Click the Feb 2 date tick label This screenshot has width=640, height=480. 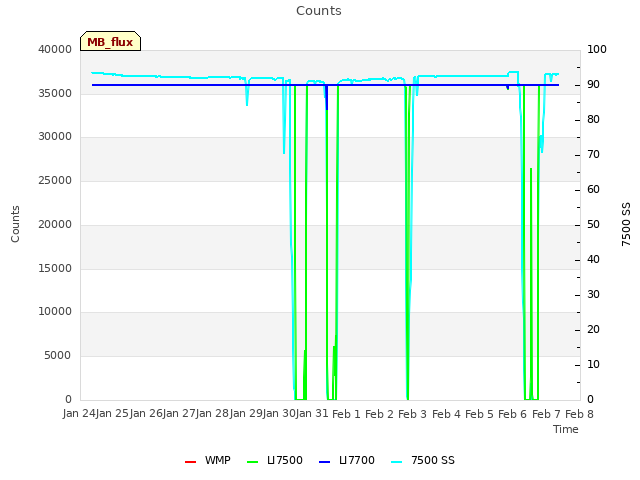(379, 414)
